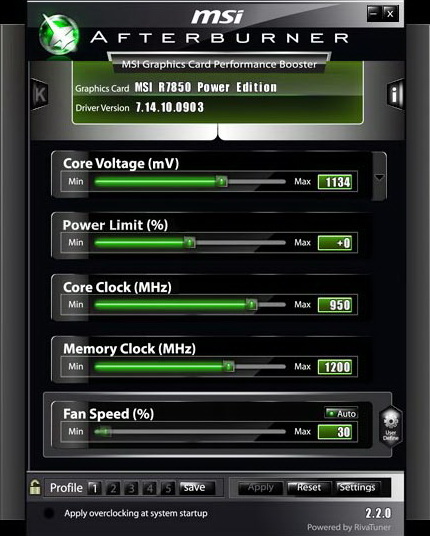Click the Core Clock slider handle
This screenshot has height=536, width=430.
pyautogui.click(x=252, y=304)
